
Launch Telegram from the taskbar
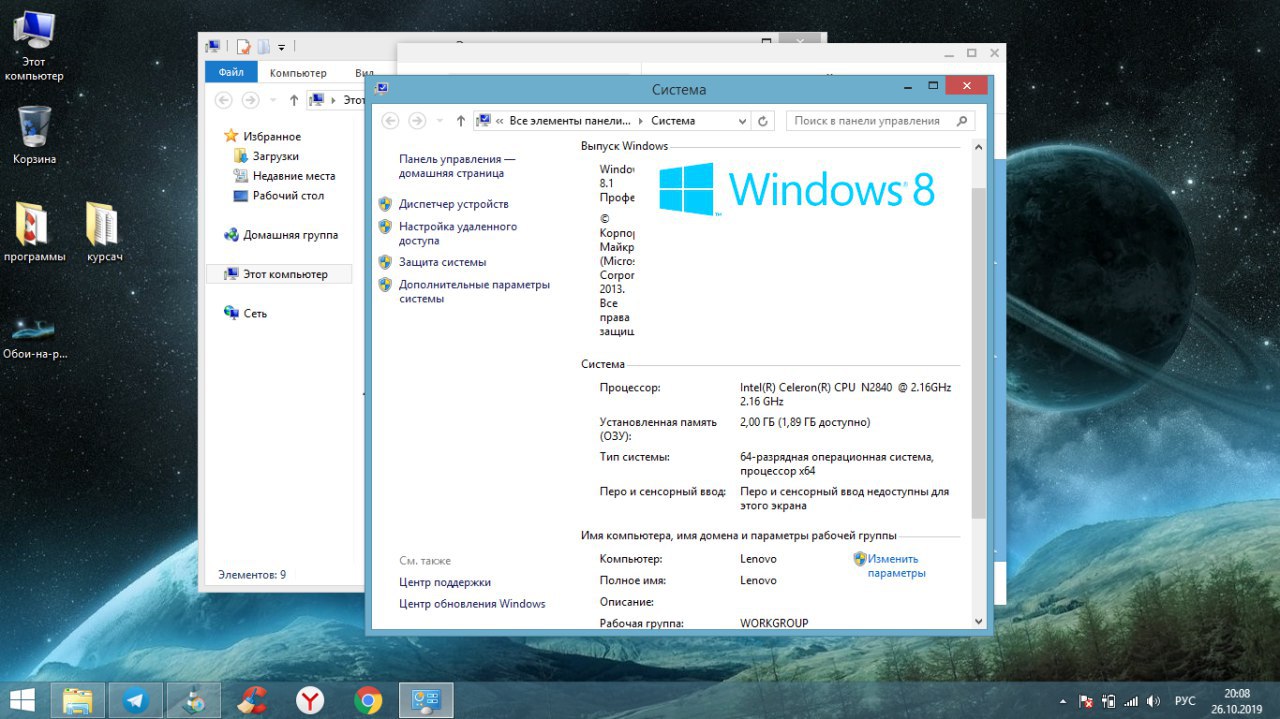[x=135, y=701]
